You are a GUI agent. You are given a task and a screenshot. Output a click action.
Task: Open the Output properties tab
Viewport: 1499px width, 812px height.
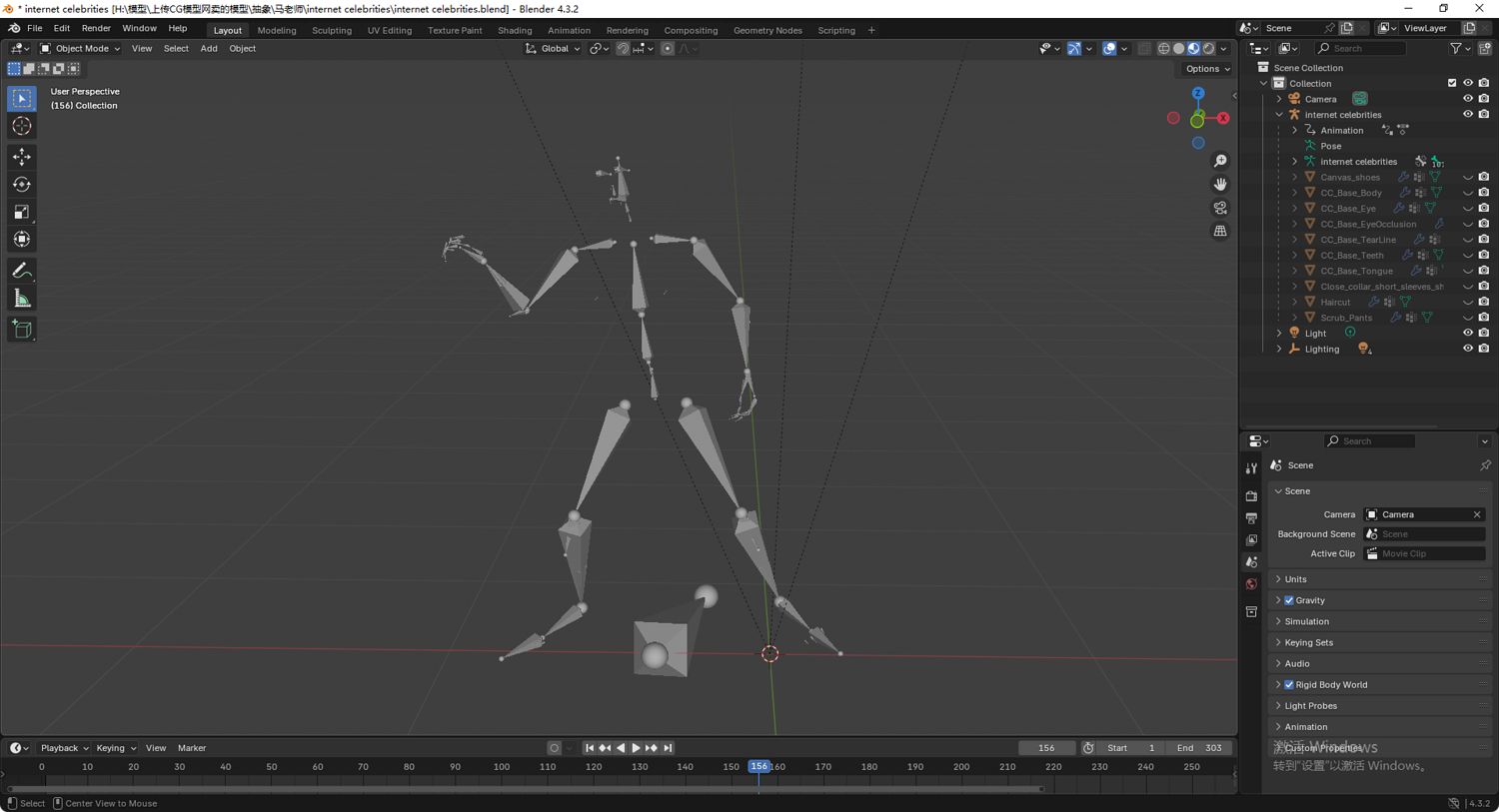coord(1251,518)
